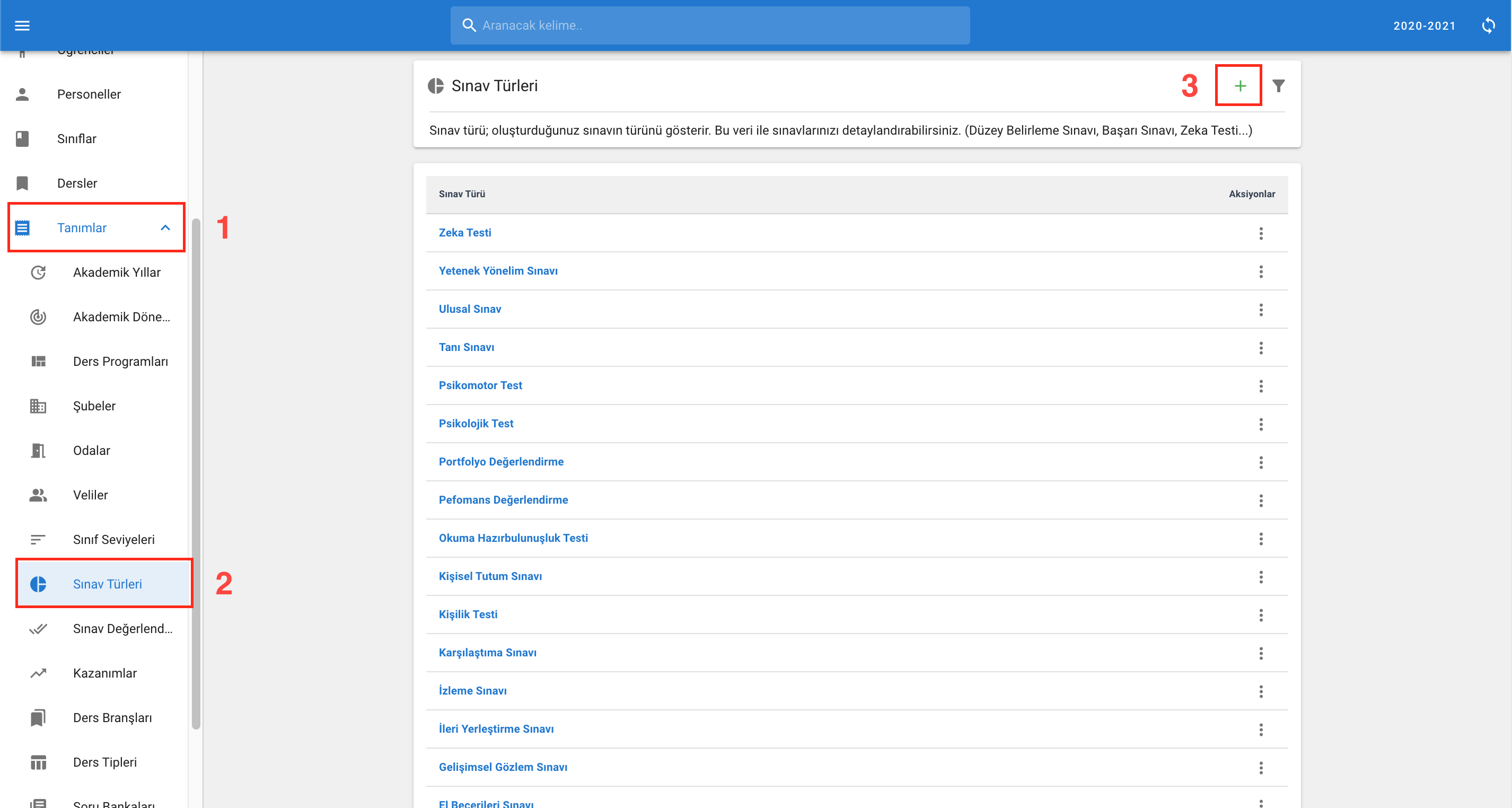Click the Tanımlar list icon
Image resolution: width=1512 pixels, height=808 pixels.
[22, 227]
